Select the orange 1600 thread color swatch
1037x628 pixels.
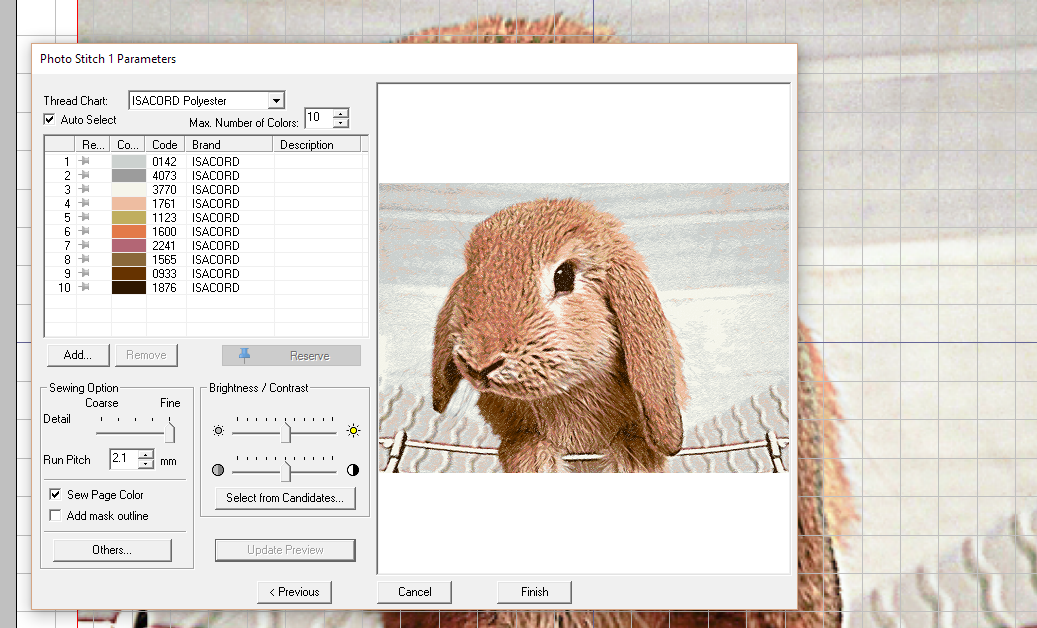pos(129,231)
